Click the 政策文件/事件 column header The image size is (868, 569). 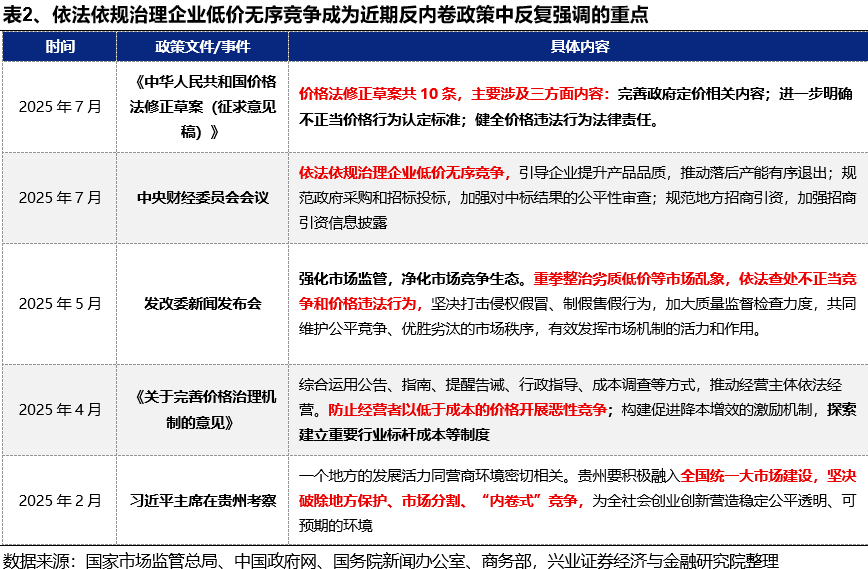coord(203,46)
